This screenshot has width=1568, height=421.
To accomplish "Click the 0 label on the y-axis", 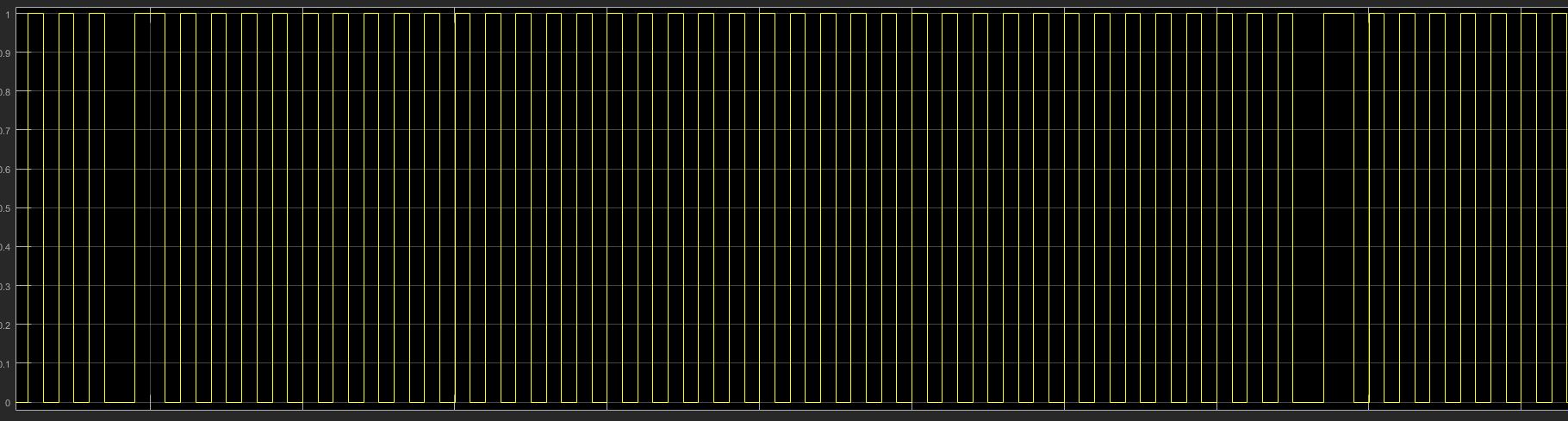I will click(8, 402).
